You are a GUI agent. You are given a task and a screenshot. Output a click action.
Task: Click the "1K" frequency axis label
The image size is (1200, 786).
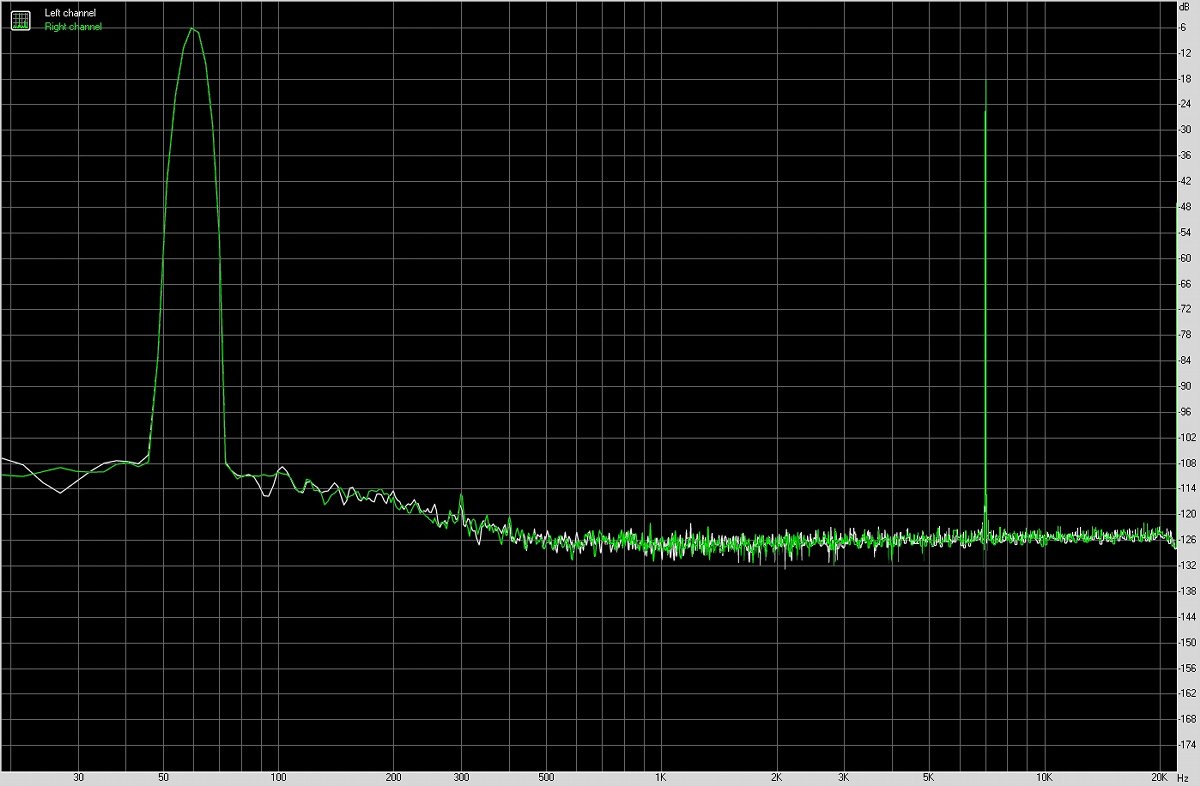[661, 777]
